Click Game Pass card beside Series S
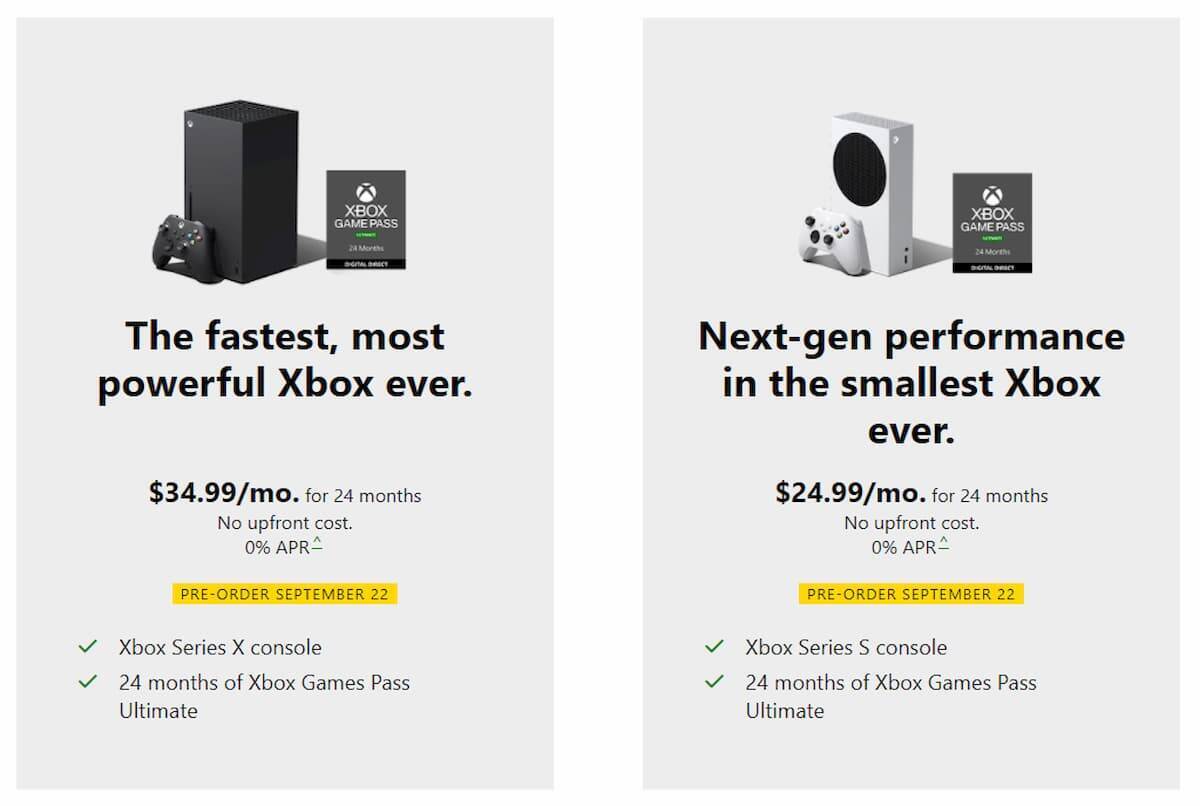1200x806 pixels. click(991, 222)
